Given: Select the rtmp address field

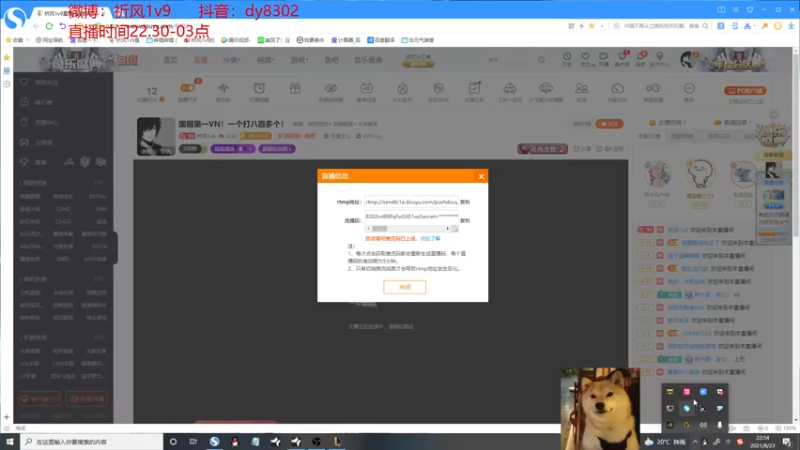Looking at the screenshot, I should tap(411, 202).
